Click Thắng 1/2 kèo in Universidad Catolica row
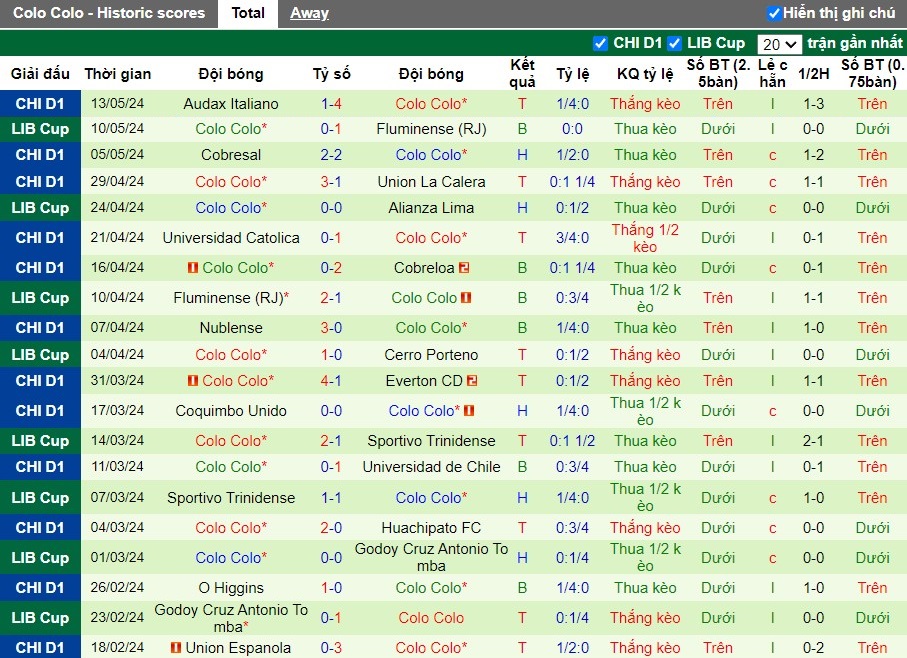This screenshot has height=658, width=907. click(x=645, y=238)
